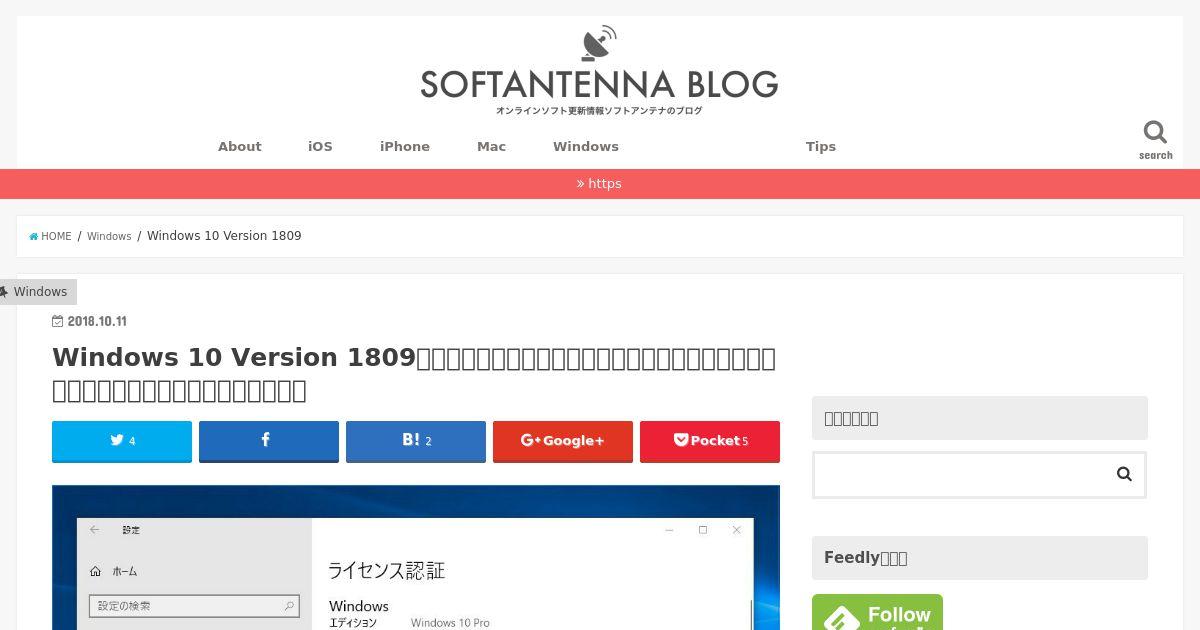
Task: Click the red https announcement bar link
Action: point(599,184)
